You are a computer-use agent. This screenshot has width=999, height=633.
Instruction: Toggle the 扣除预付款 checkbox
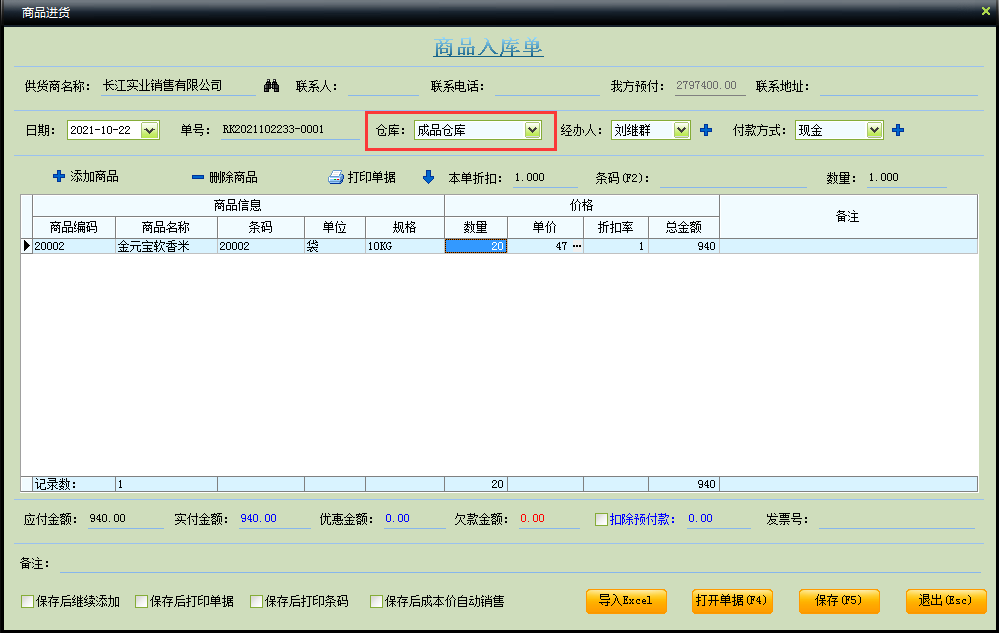pos(601,520)
